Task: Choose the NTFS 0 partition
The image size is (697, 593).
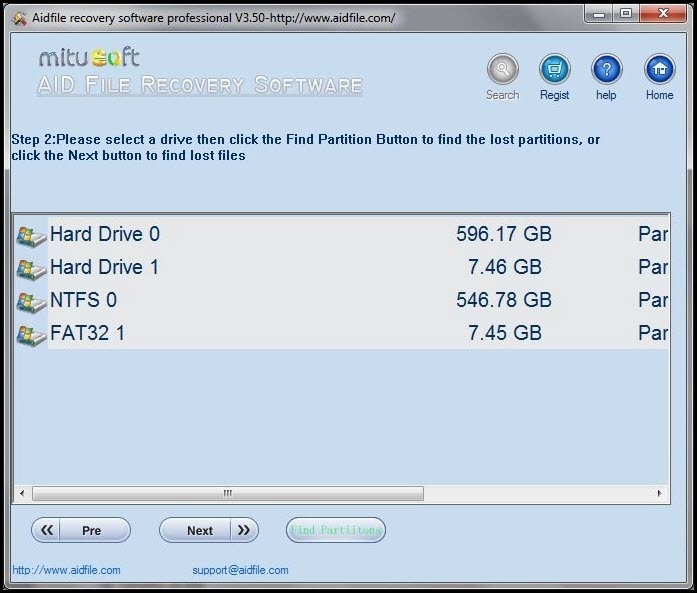Action: (x=341, y=300)
